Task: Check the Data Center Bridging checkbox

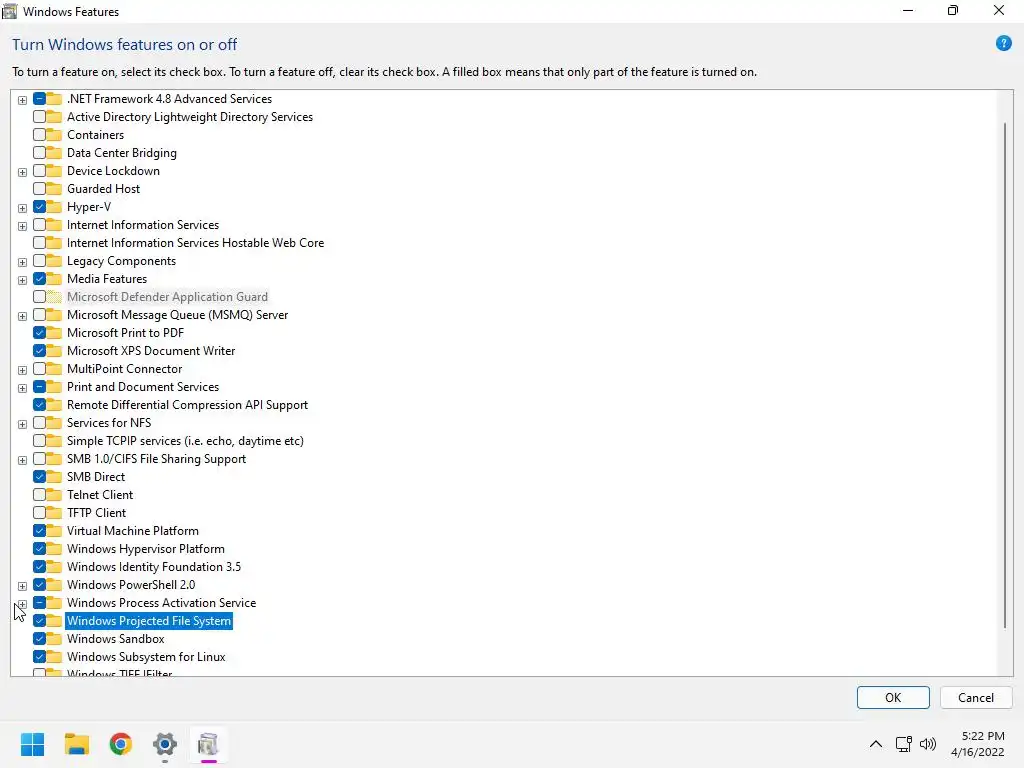Action: point(39,153)
